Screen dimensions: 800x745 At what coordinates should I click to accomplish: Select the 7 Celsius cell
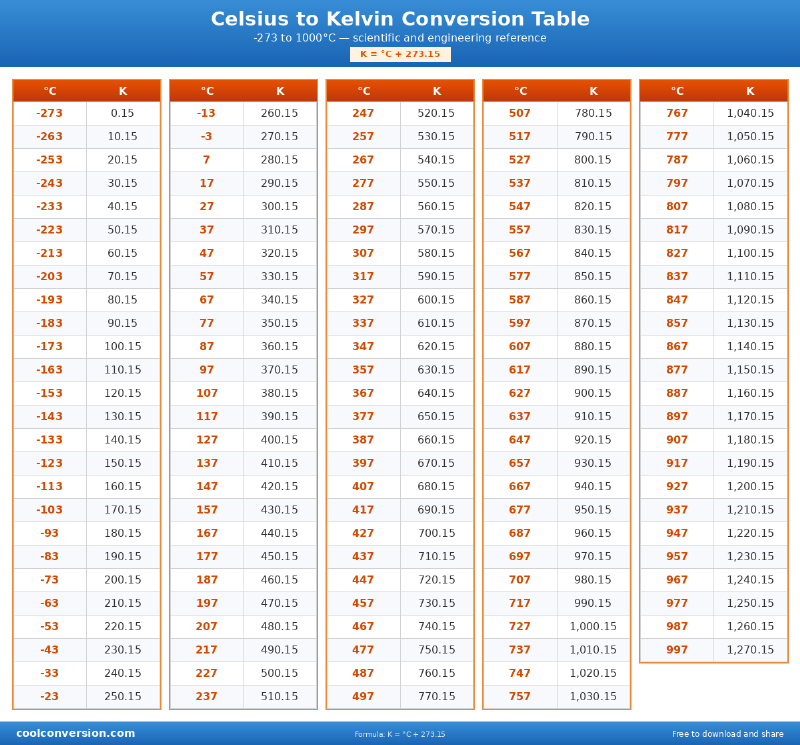pos(207,160)
